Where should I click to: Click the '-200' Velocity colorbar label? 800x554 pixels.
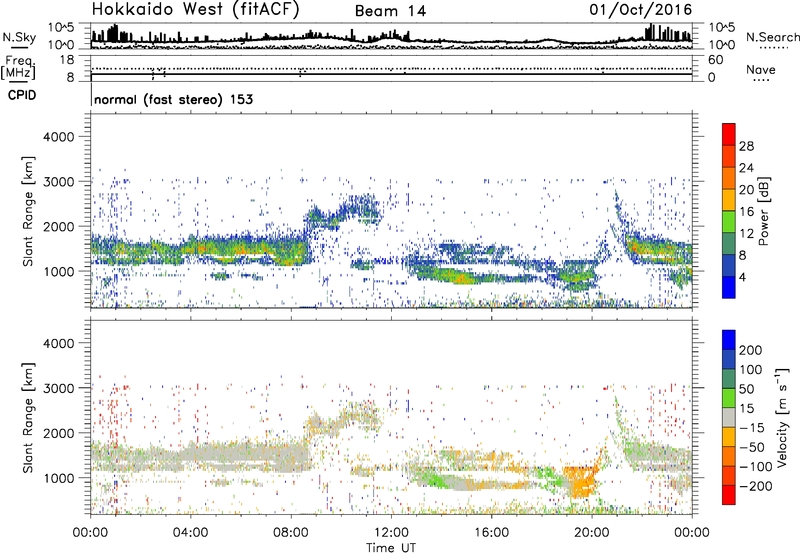[756, 486]
